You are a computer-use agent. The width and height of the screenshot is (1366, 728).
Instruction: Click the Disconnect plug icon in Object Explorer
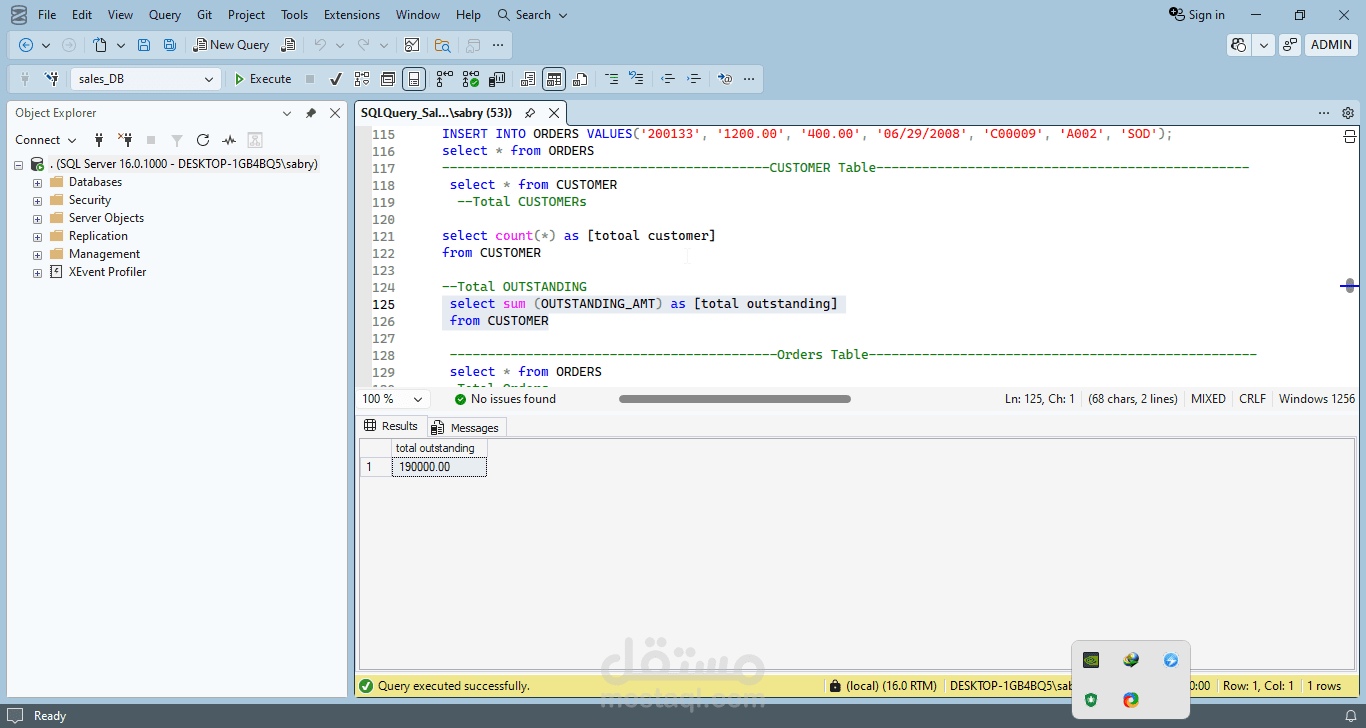[125, 140]
